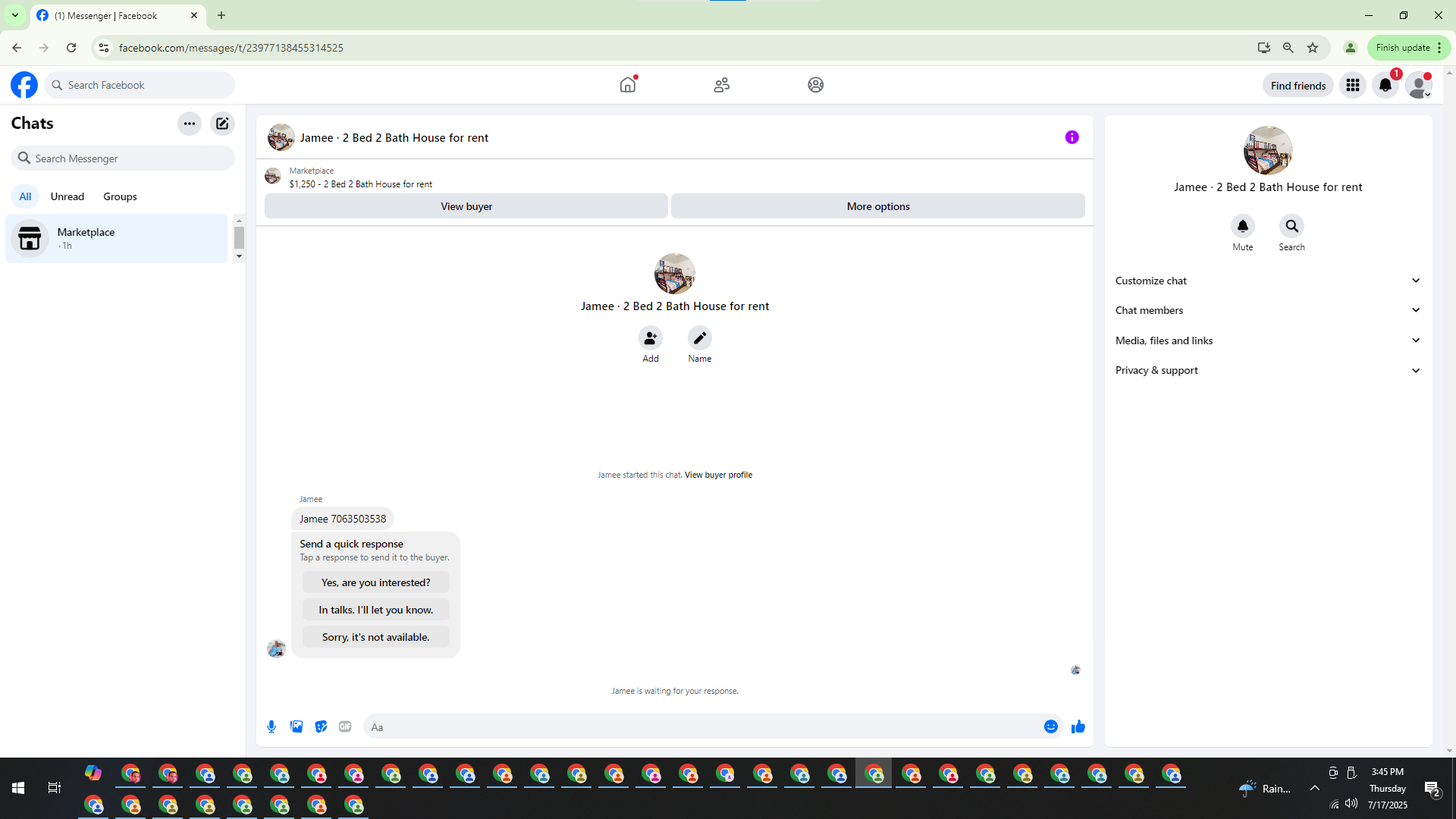Open the GIF picker
1456x819 pixels.
(x=345, y=726)
